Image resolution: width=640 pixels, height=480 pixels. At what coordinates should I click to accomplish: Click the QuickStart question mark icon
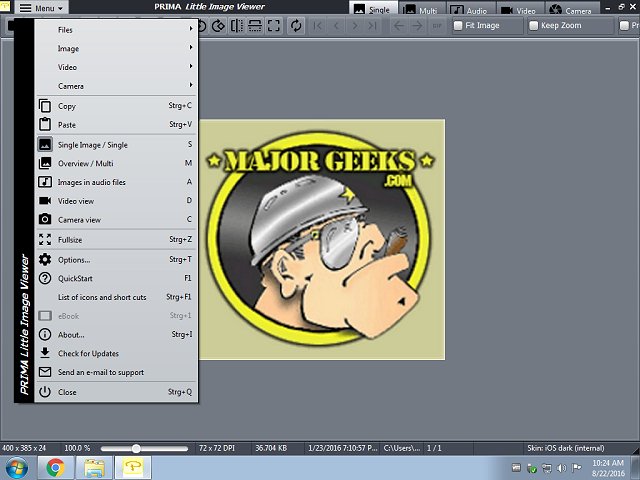pos(44,278)
